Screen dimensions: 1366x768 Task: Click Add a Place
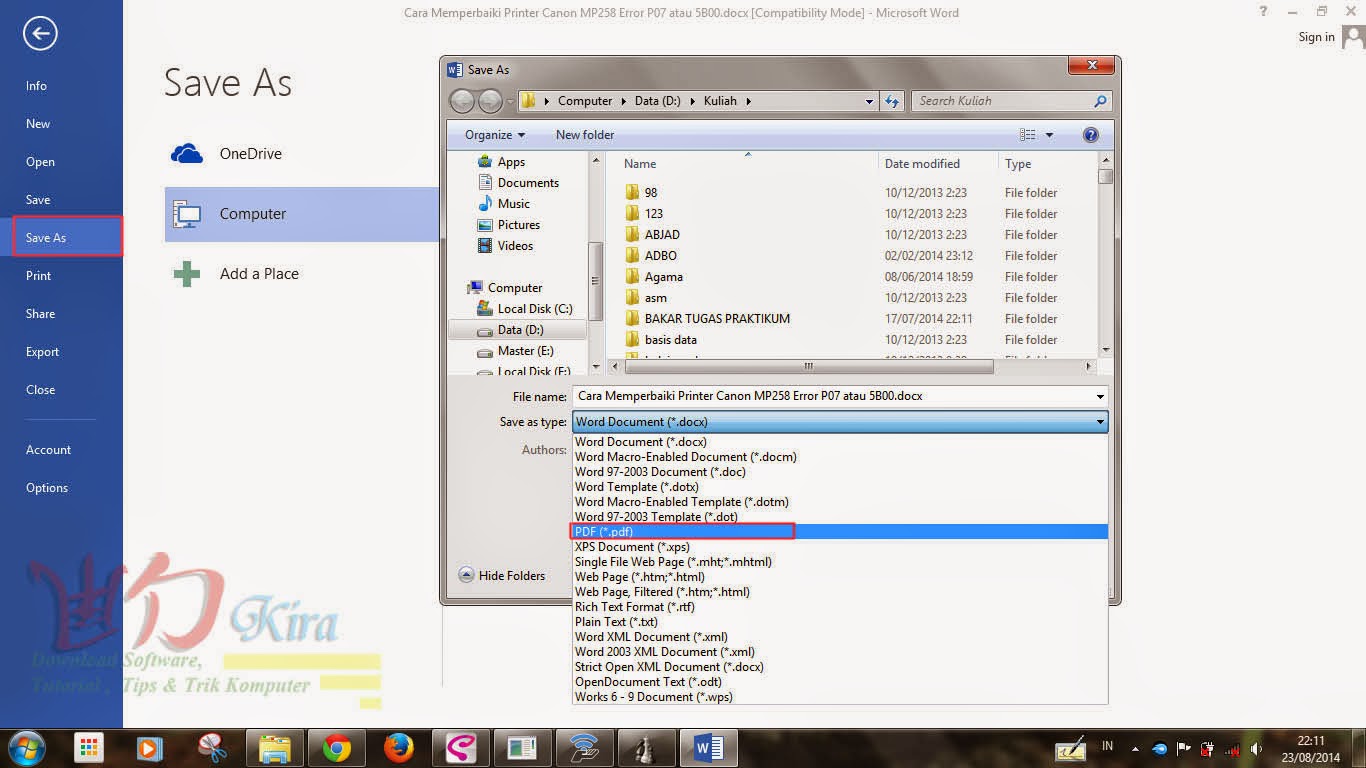tap(301, 274)
